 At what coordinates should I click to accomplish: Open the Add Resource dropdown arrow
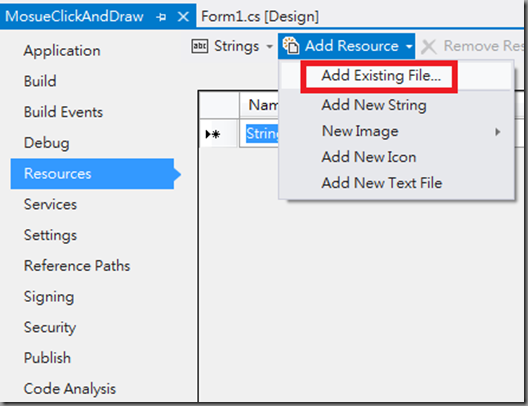pyautogui.click(x=409, y=46)
